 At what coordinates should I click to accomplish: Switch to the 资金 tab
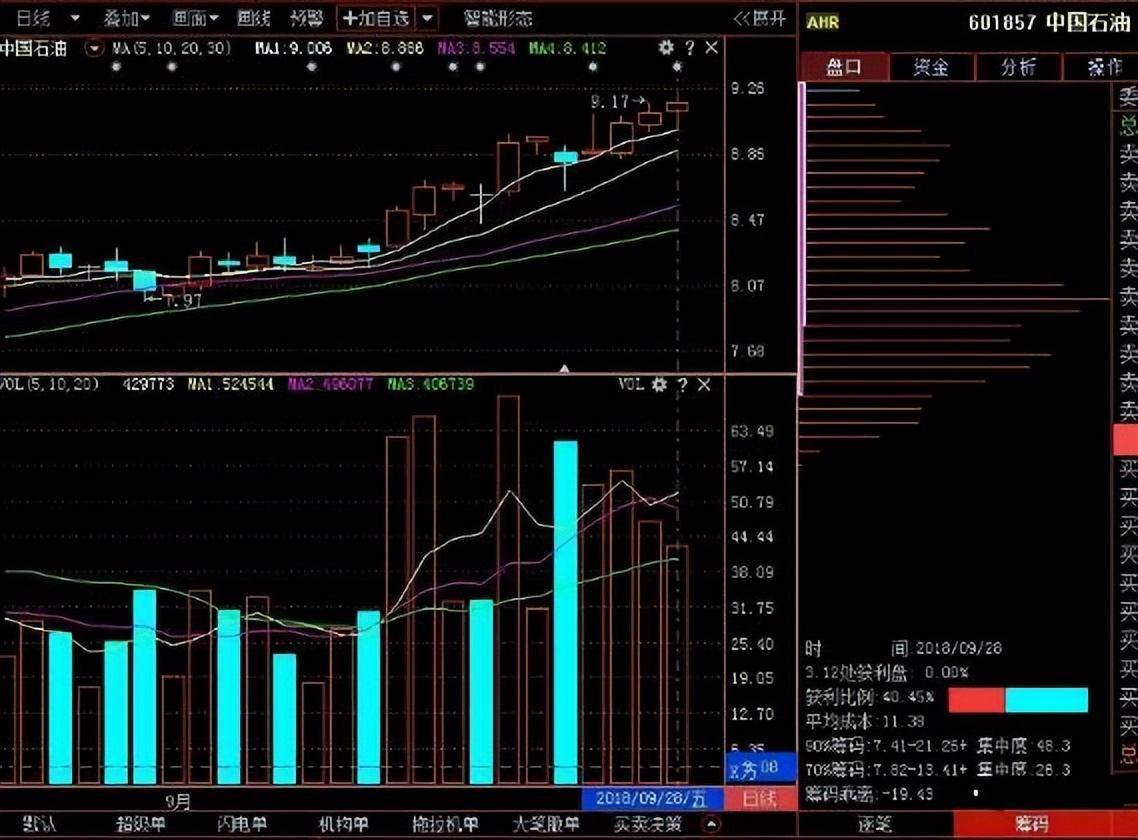[931, 67]
